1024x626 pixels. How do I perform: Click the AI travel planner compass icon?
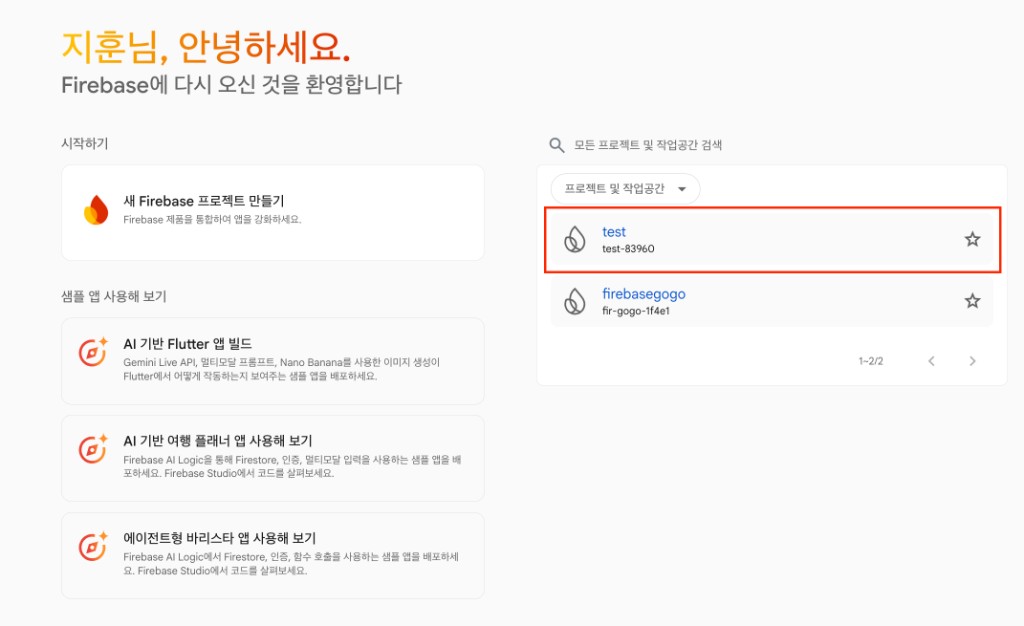93,449
